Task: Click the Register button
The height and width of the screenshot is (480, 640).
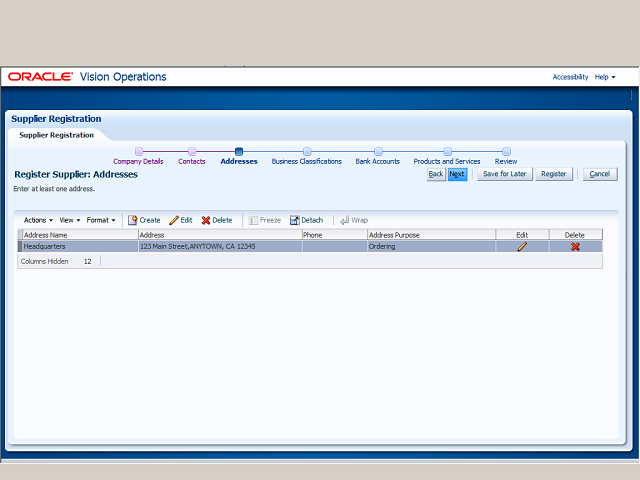Action: point(554,174)
